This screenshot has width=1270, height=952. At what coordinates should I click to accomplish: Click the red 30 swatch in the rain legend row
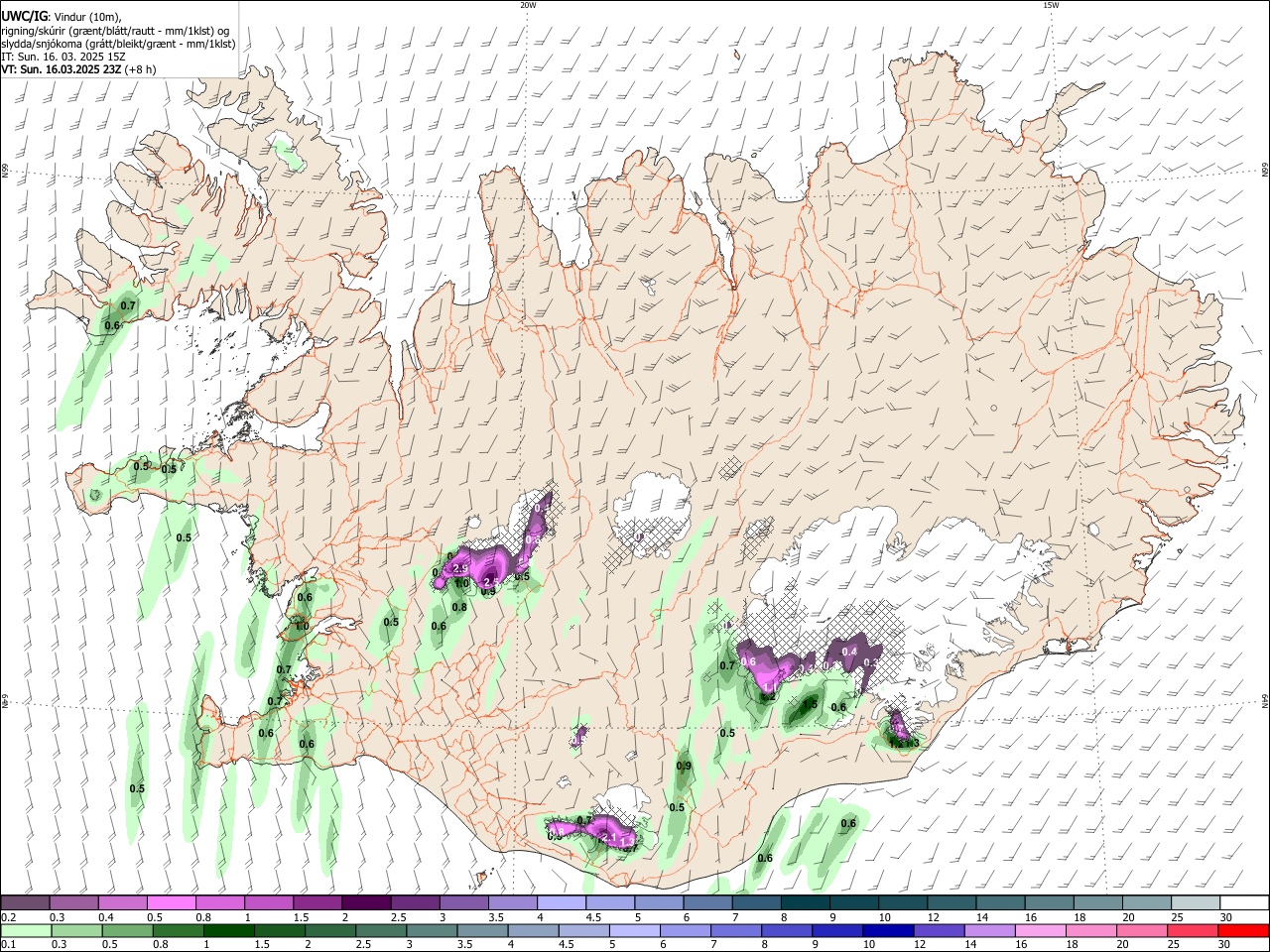pyautogui.click(x=1243, y=930)
